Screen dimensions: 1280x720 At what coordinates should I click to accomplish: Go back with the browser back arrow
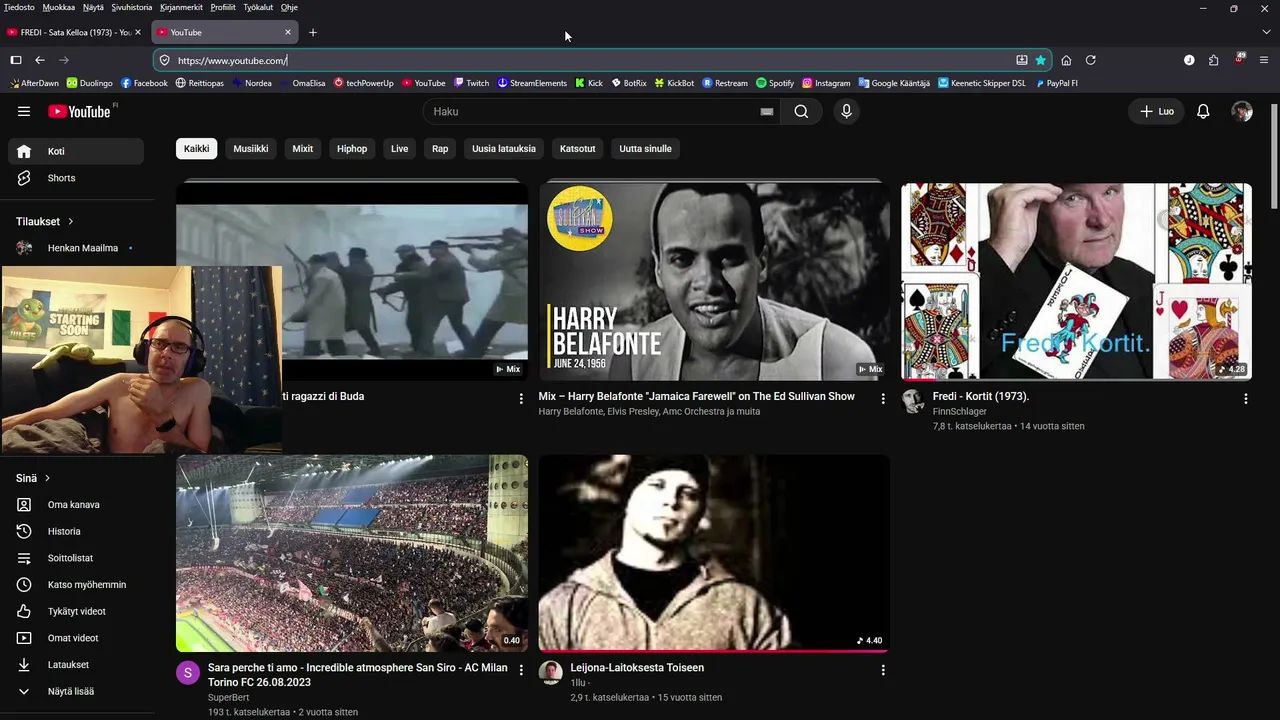[40, 60]
